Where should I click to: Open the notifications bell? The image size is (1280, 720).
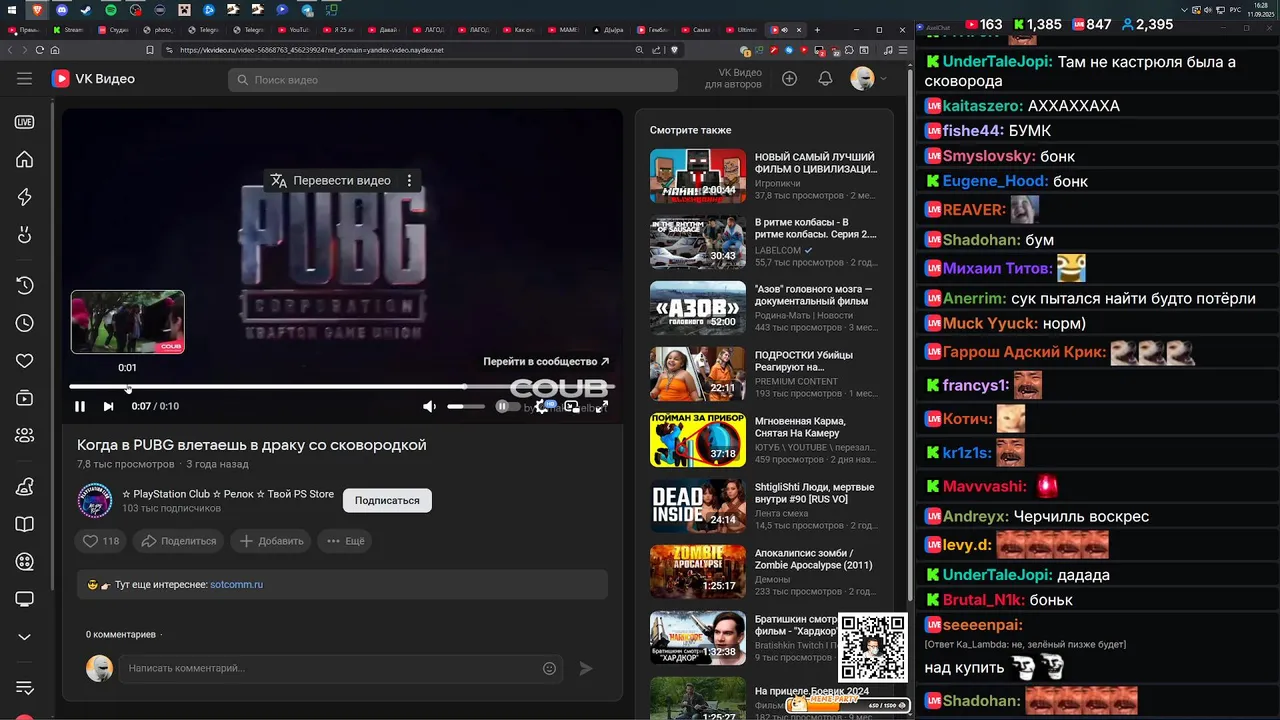point(825,79)
